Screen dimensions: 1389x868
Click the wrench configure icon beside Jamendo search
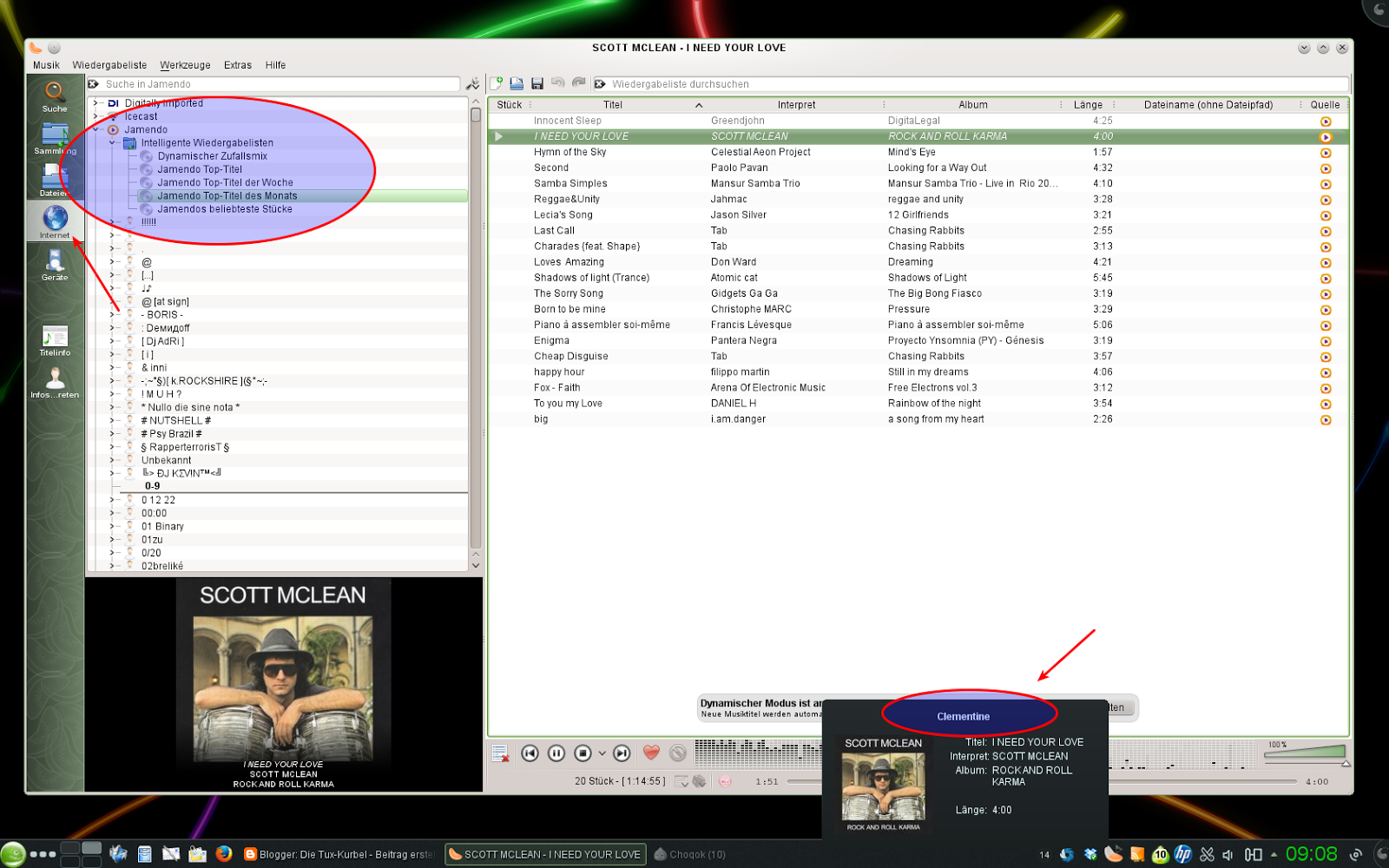click(472, 84)
